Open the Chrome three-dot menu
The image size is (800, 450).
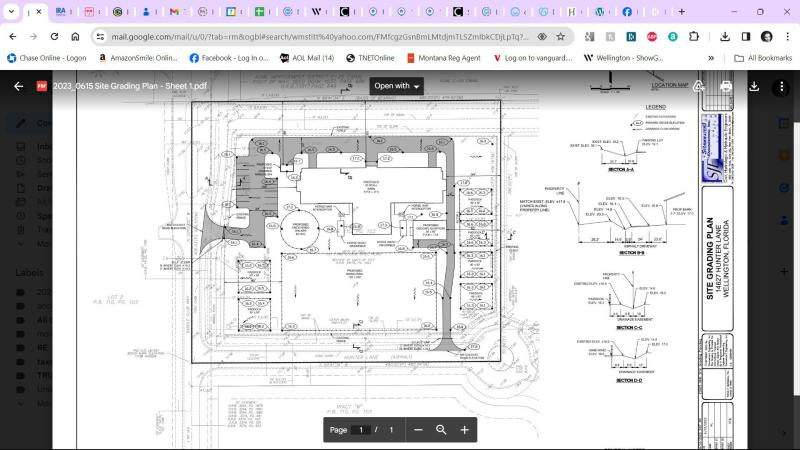pyautogui.click(x=785, y=36)
